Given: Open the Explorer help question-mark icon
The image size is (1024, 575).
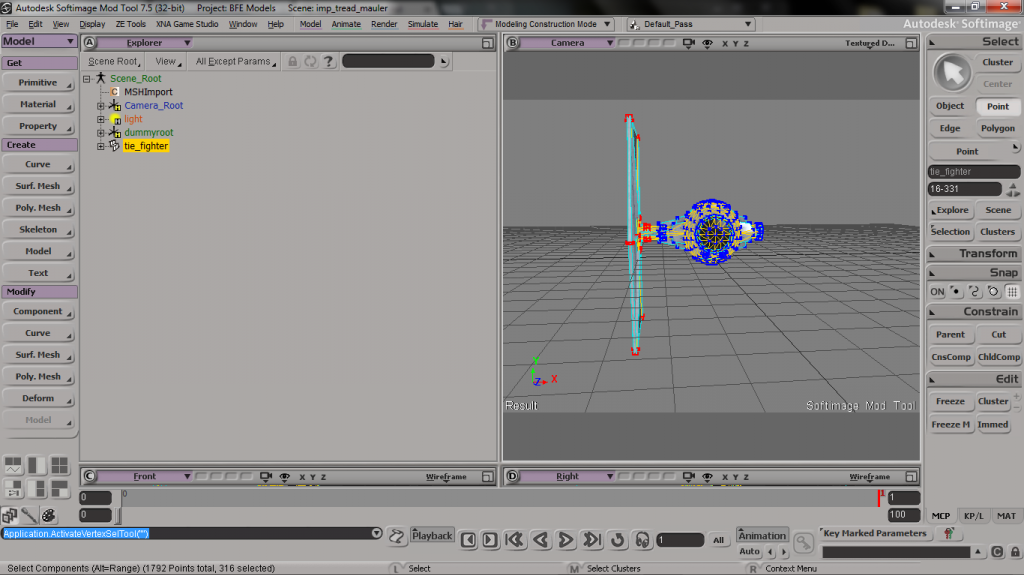Looking at the screenshot, I should (x=328, y=61).
